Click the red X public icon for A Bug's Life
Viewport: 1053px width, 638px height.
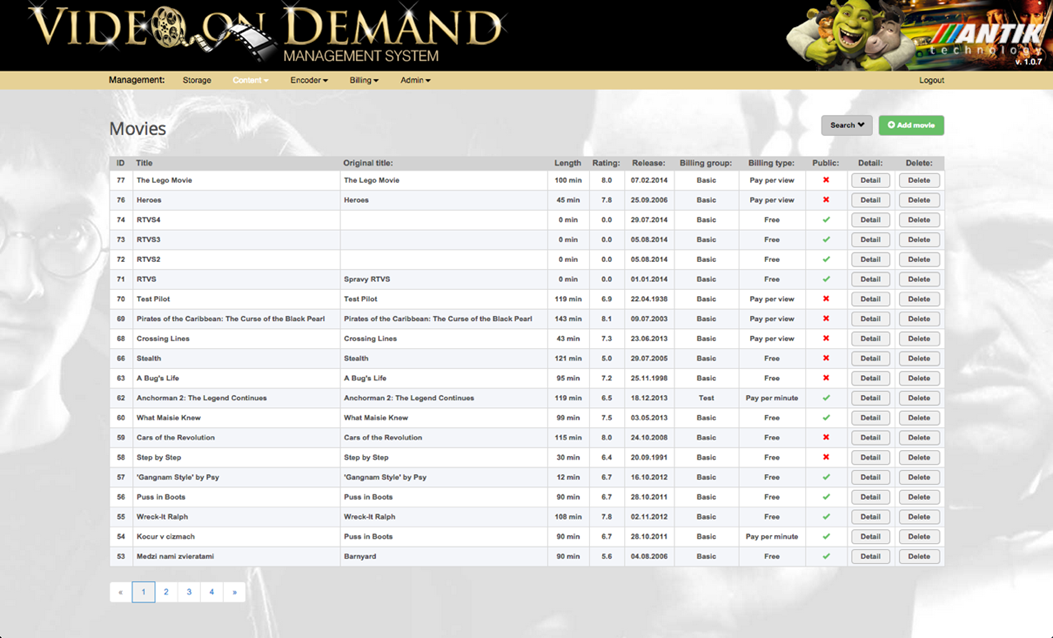826,378
